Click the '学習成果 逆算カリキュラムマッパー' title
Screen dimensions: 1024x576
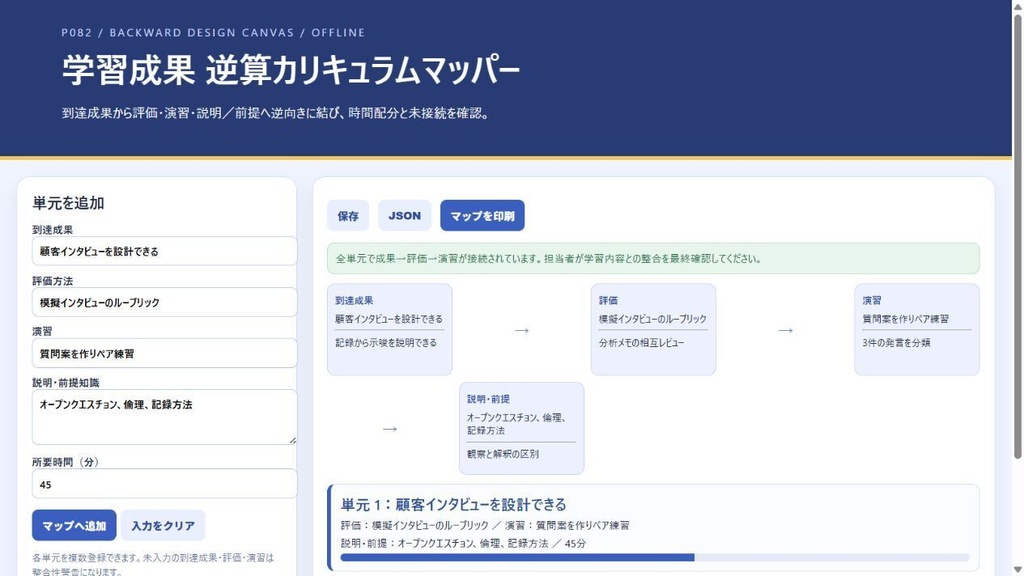tap(291, 71)
